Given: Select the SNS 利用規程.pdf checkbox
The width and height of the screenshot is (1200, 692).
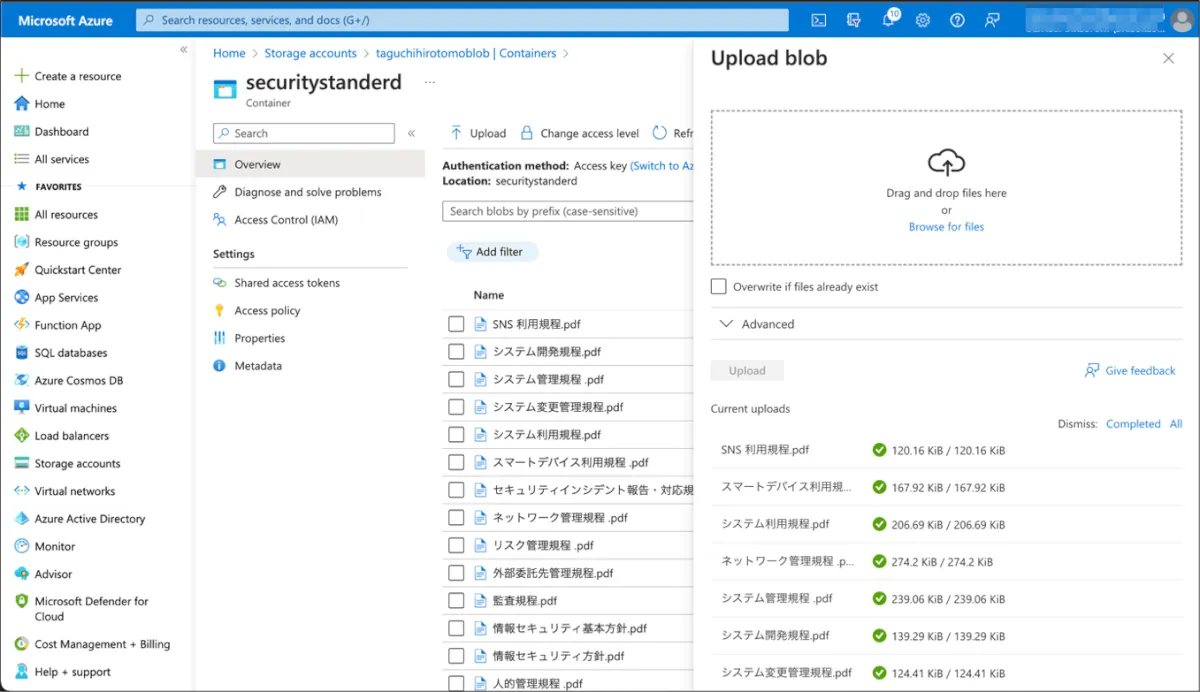Looking at the screenshot, I should (x=456, y=324).
